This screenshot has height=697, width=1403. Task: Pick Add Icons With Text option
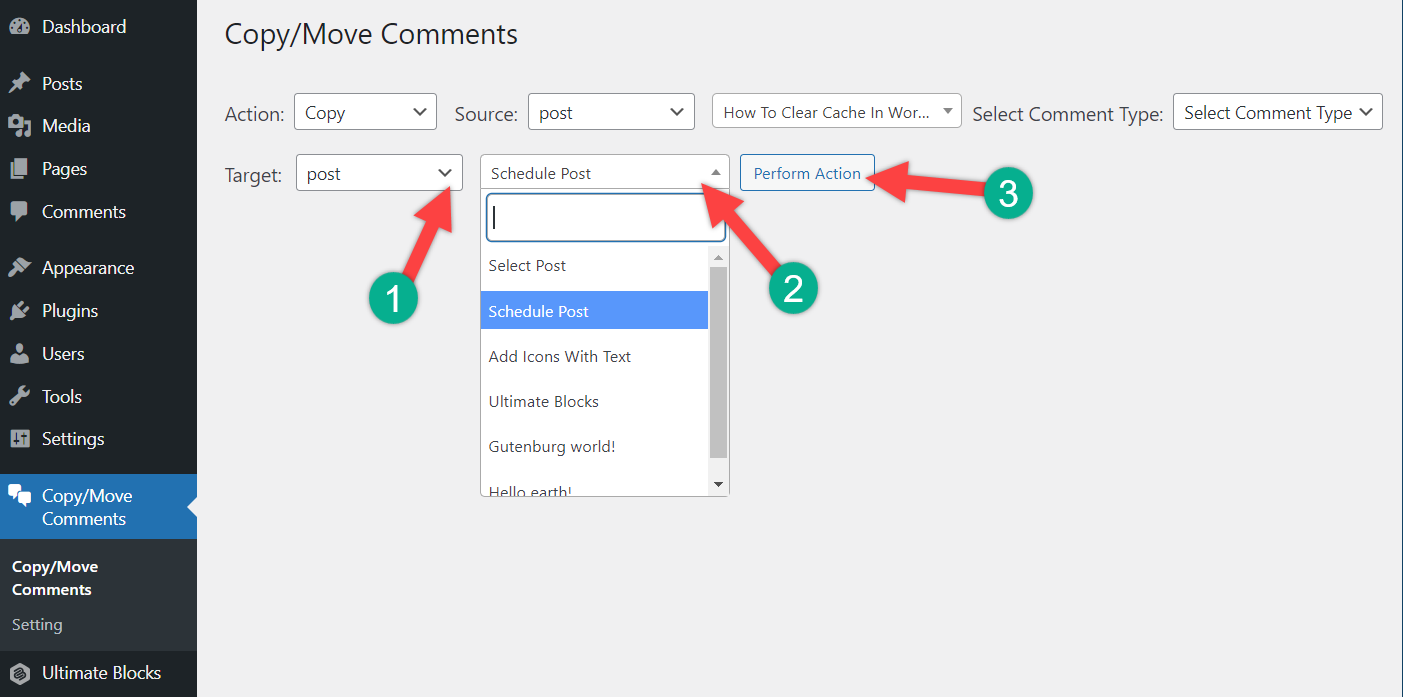click(594, 356)
